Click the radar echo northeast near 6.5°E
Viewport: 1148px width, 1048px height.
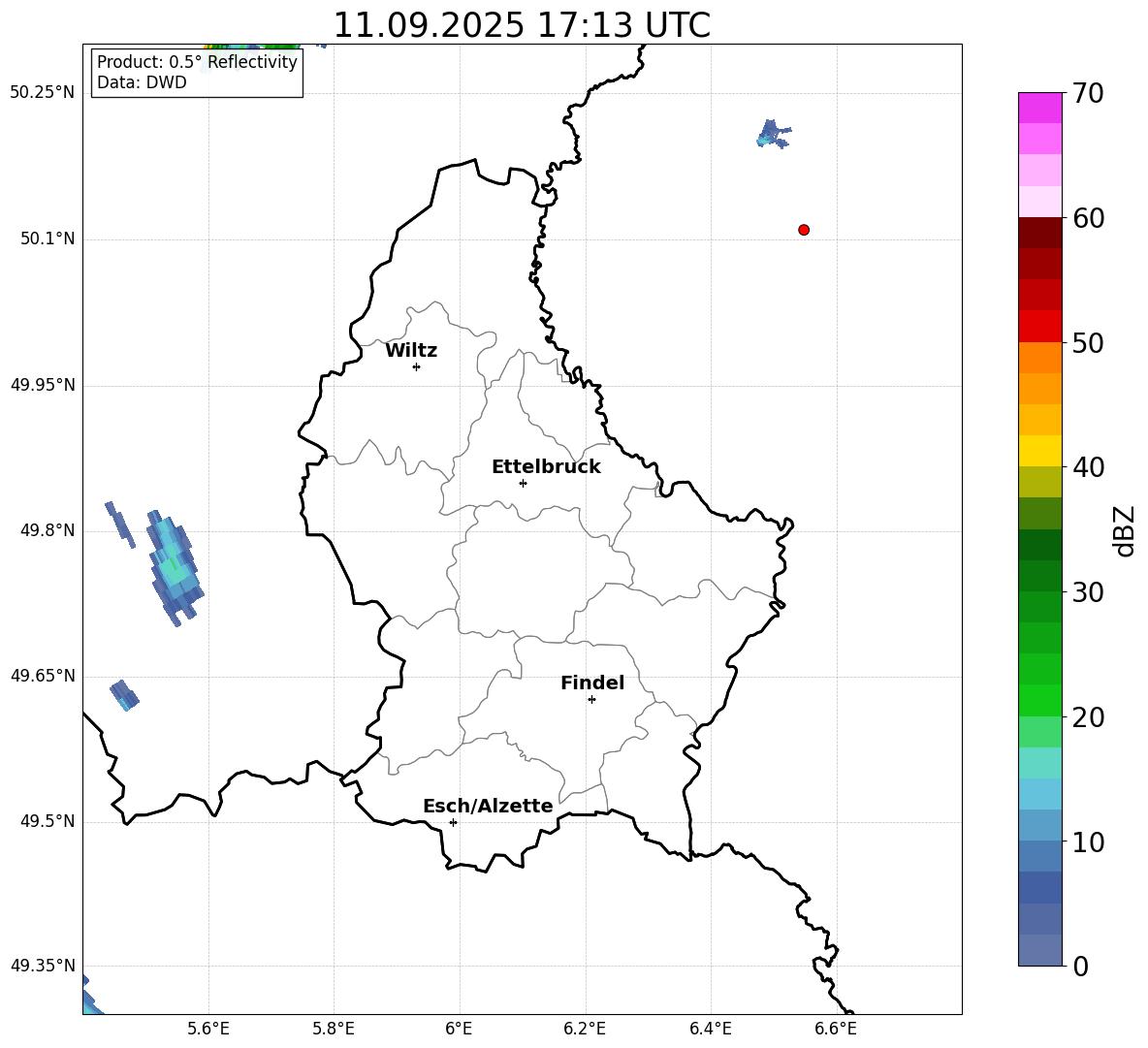773,134
